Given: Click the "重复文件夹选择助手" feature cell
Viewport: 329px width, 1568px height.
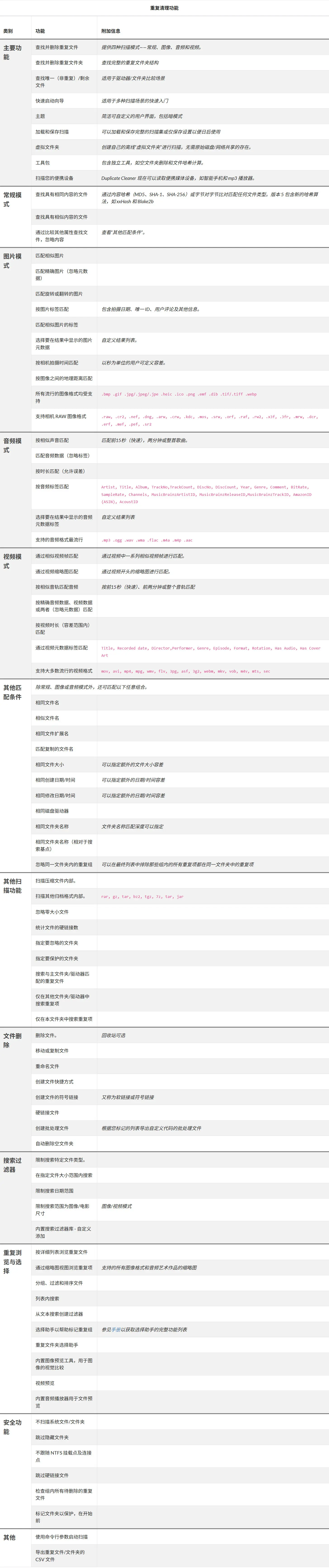Looking at the screenshot, I should pyautogui.click(x=64, y=1345).
